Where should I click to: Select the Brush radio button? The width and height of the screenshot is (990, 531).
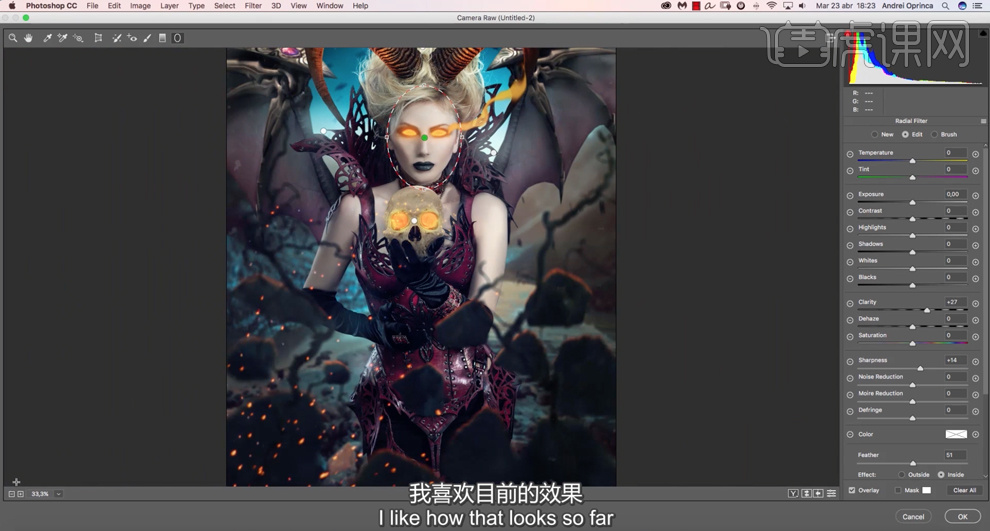(x=934, y=134)
